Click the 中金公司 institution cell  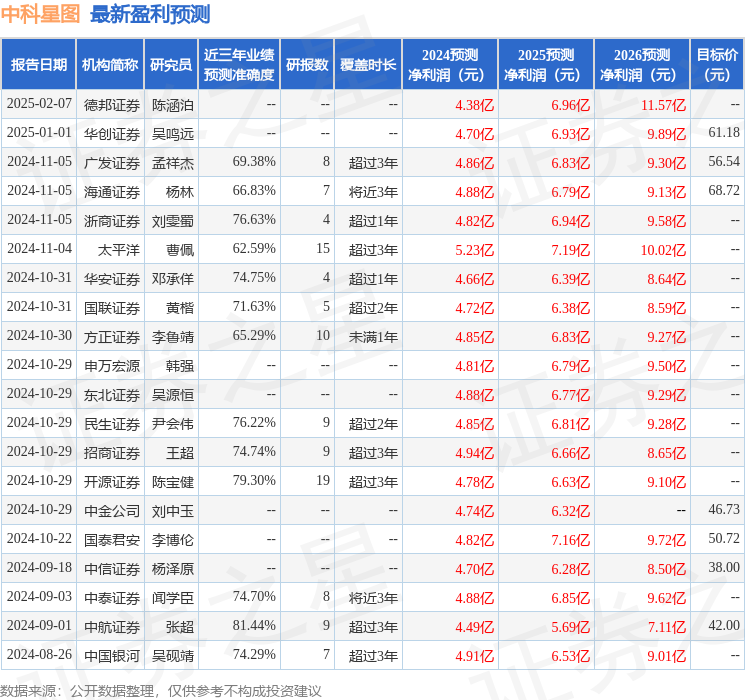(x=112, y=511)
